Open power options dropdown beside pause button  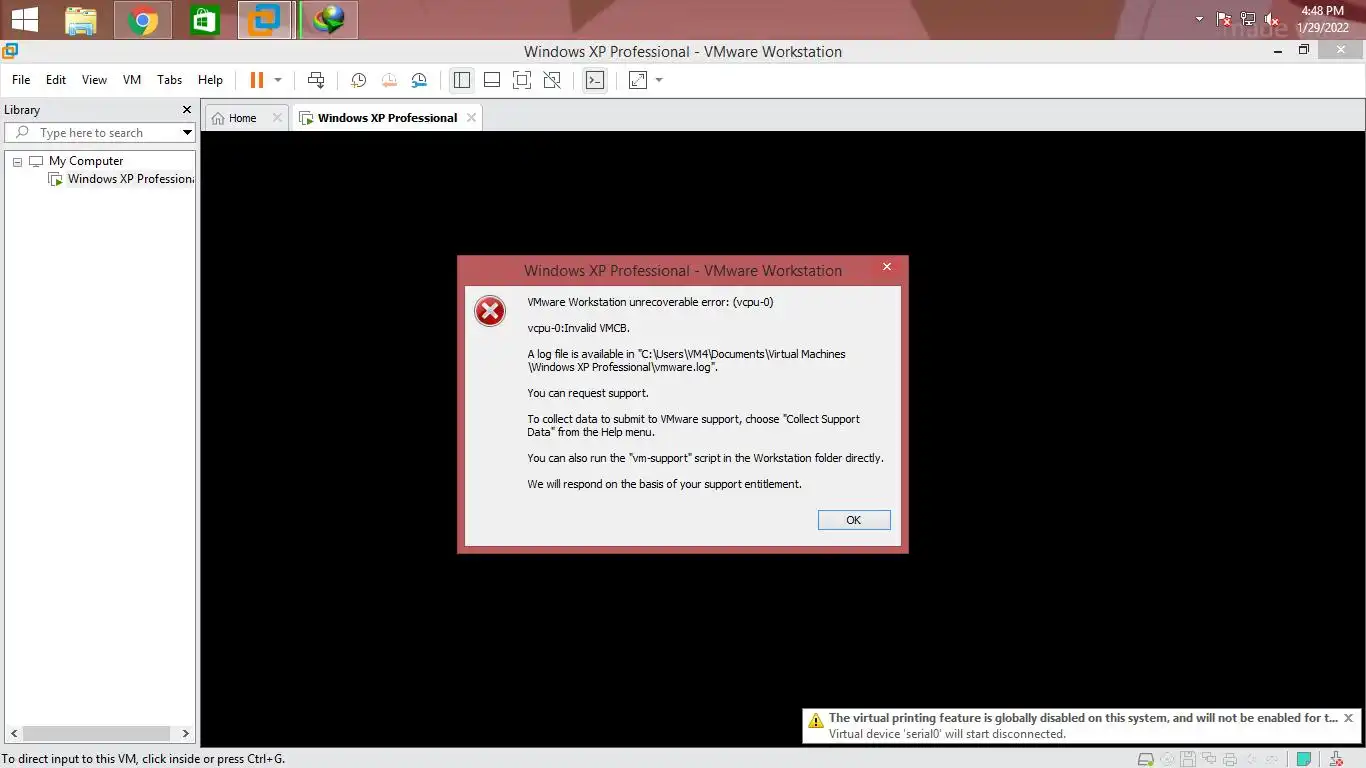point(278,80)
